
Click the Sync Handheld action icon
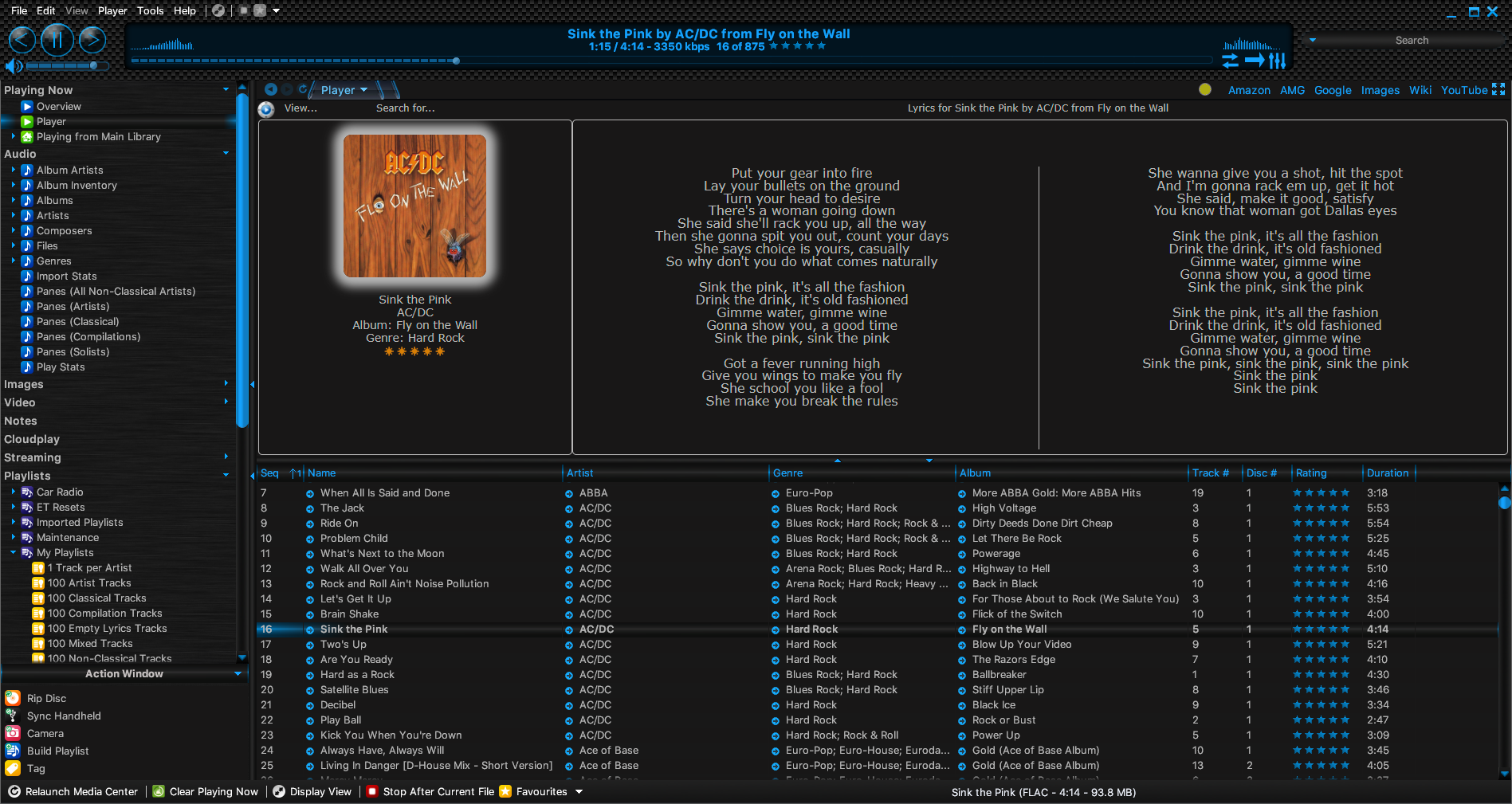pyautogui.click(x=12, y=716)
